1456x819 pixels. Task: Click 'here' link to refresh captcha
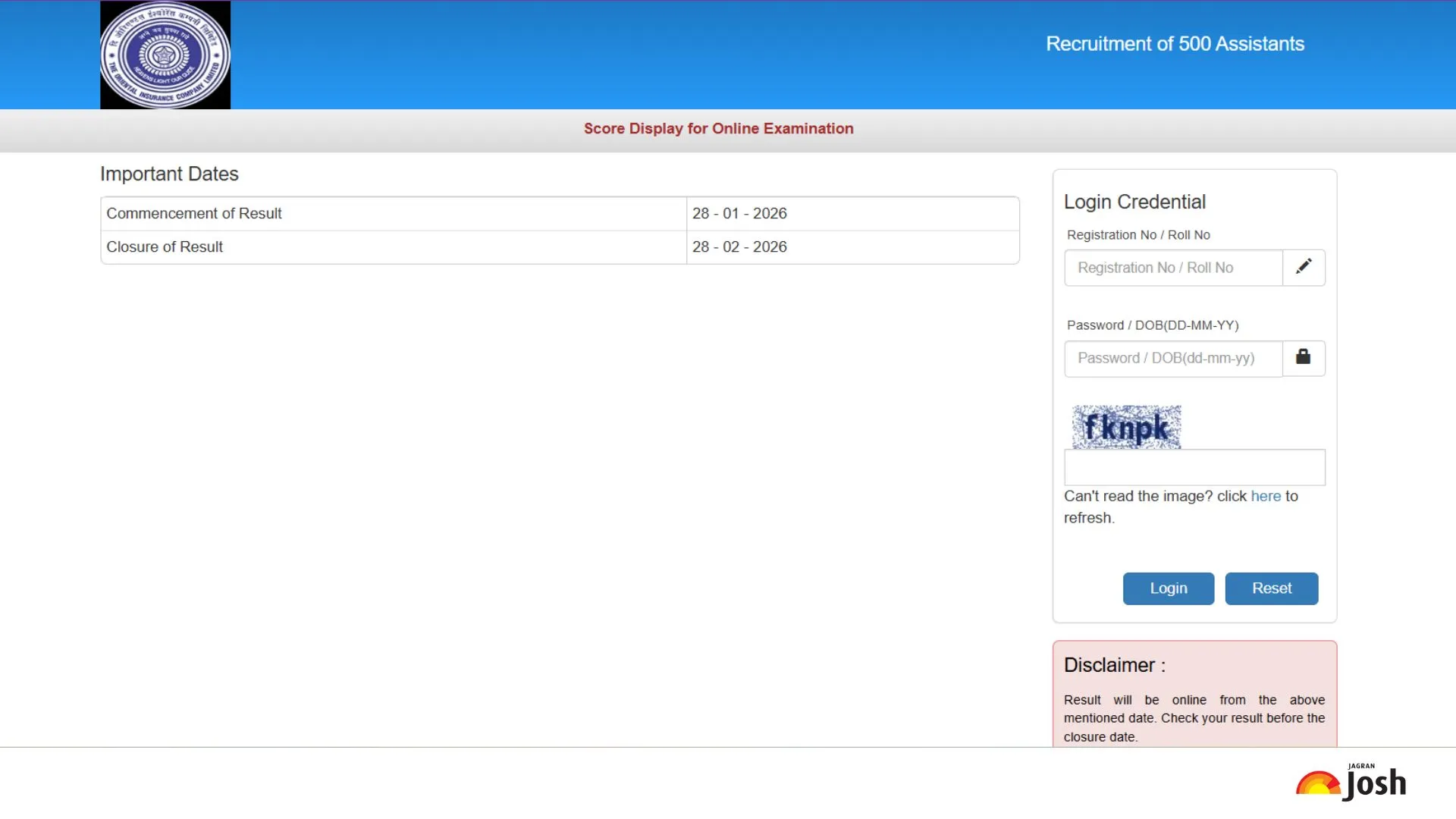point(1266,496)
